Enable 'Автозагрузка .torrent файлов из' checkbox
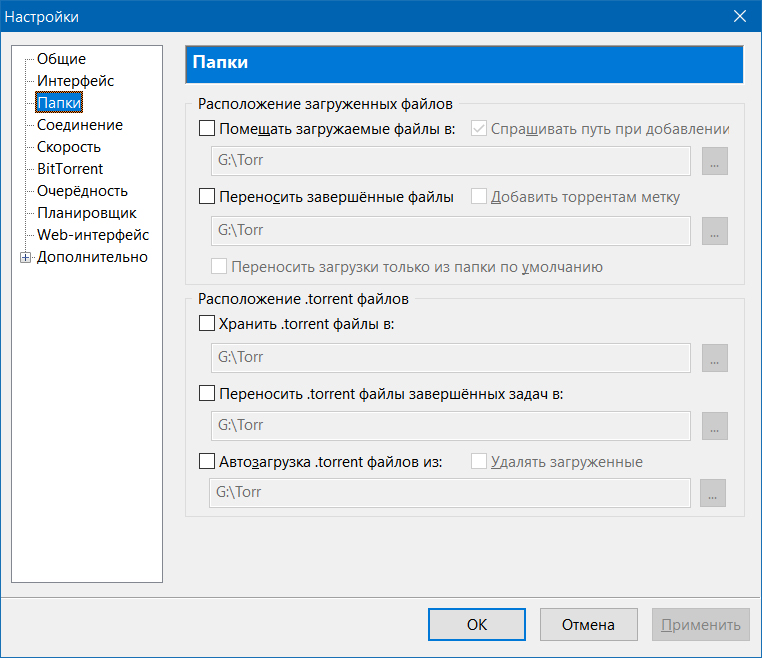The height and width of the screenshot is (658, 762). [207, 462]
